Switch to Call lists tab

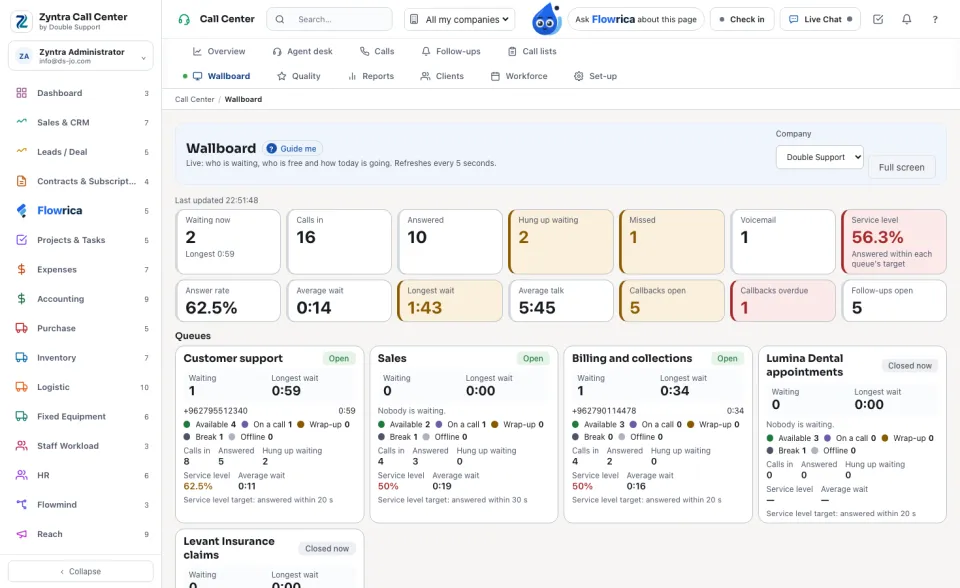(x=532, y=51)
